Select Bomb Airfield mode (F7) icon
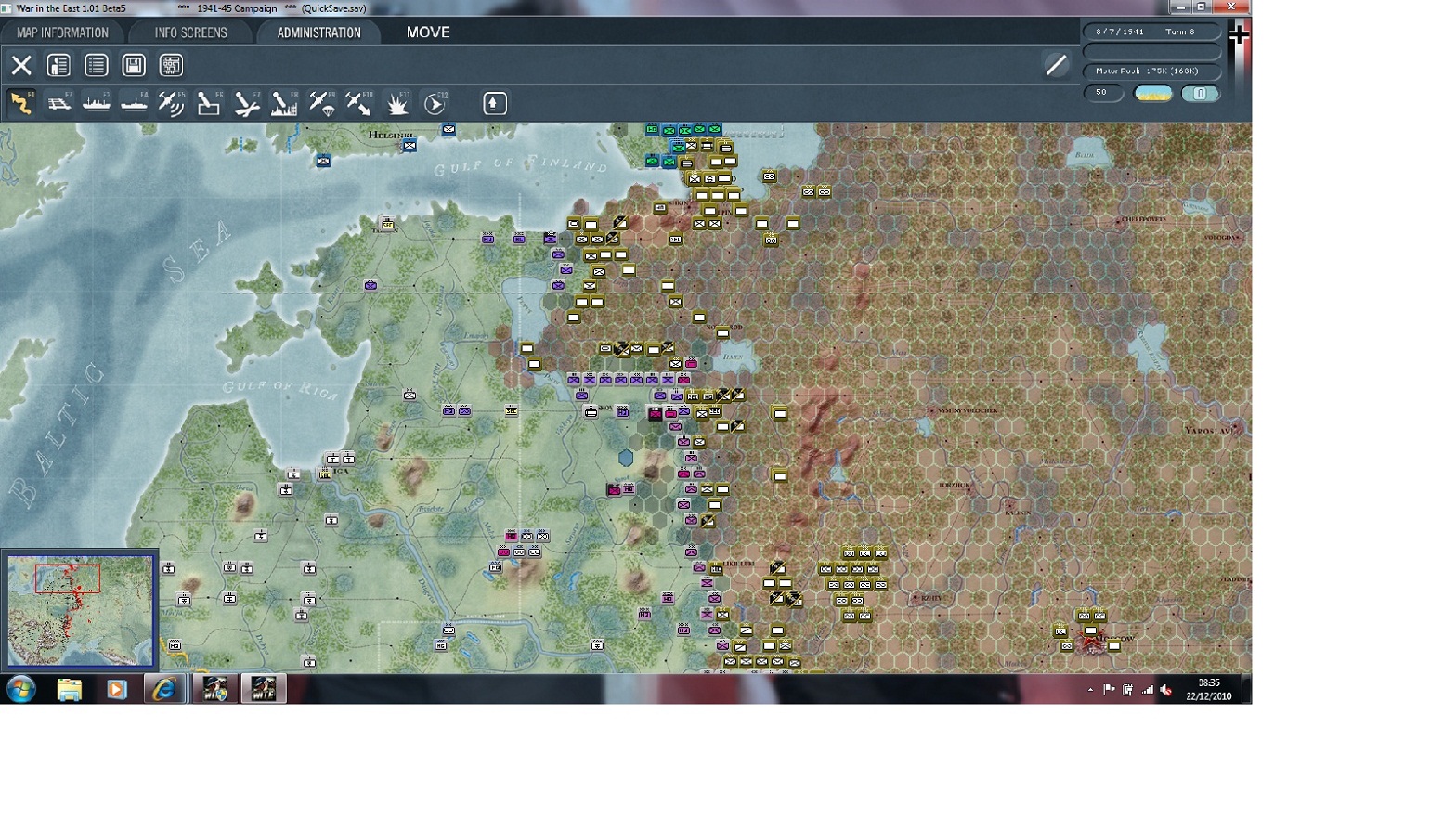The image size is (1456, 819). 246,103
